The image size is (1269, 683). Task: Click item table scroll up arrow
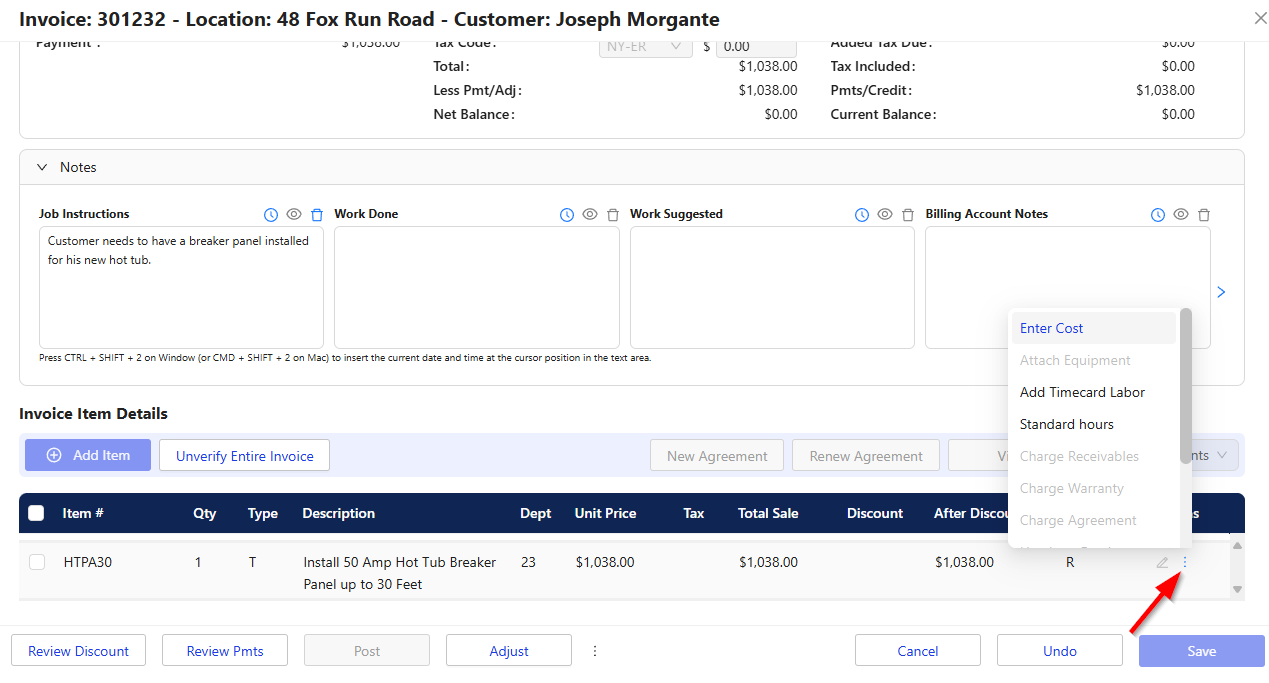tap(1237, 546)
